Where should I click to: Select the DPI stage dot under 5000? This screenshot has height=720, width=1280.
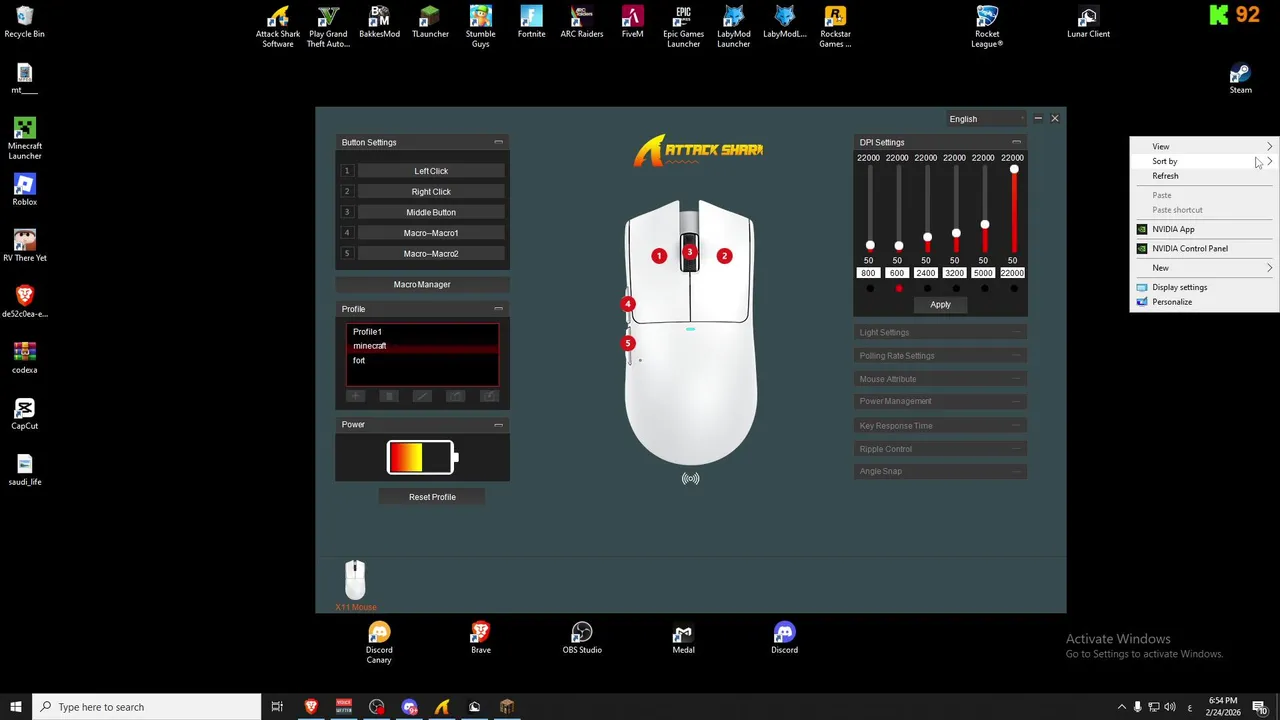tap(985, 289)
